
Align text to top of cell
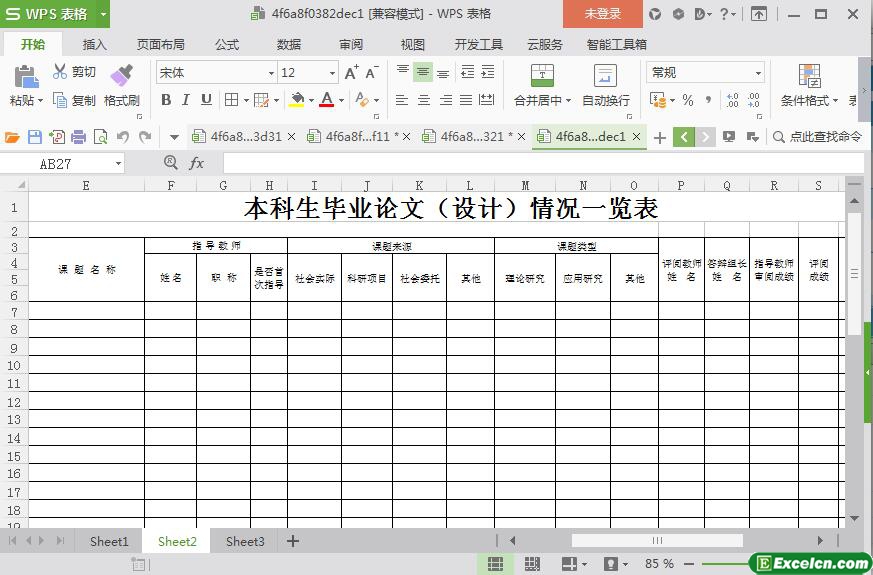coord(403,71)
